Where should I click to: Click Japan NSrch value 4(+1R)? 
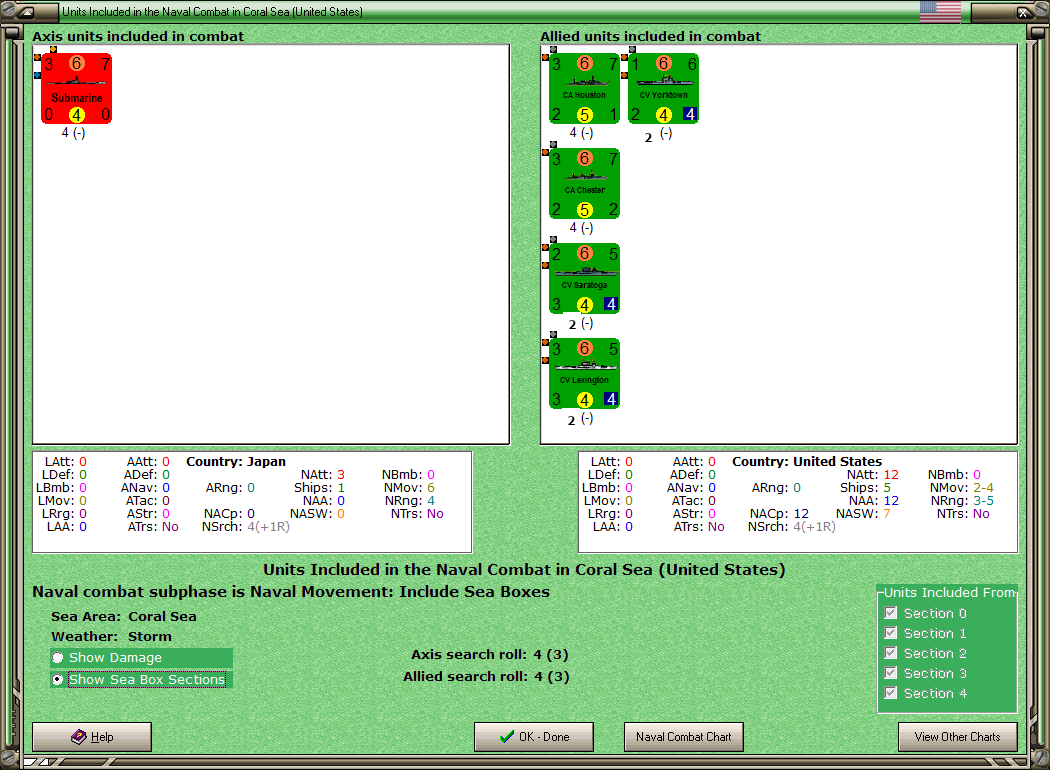click(268, 527)
